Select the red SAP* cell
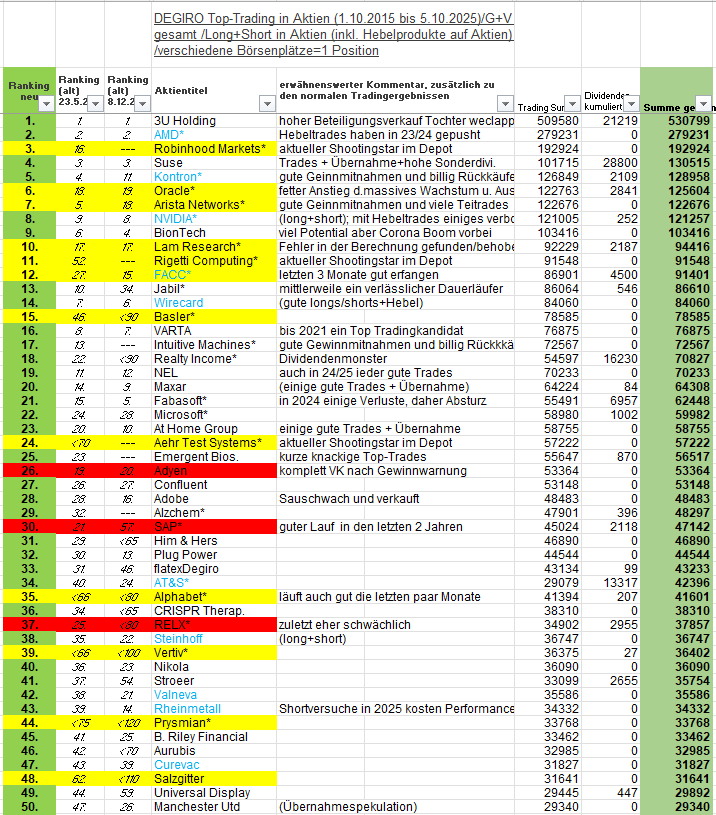The width and height of the screenshot is (716, 815). 169,527
